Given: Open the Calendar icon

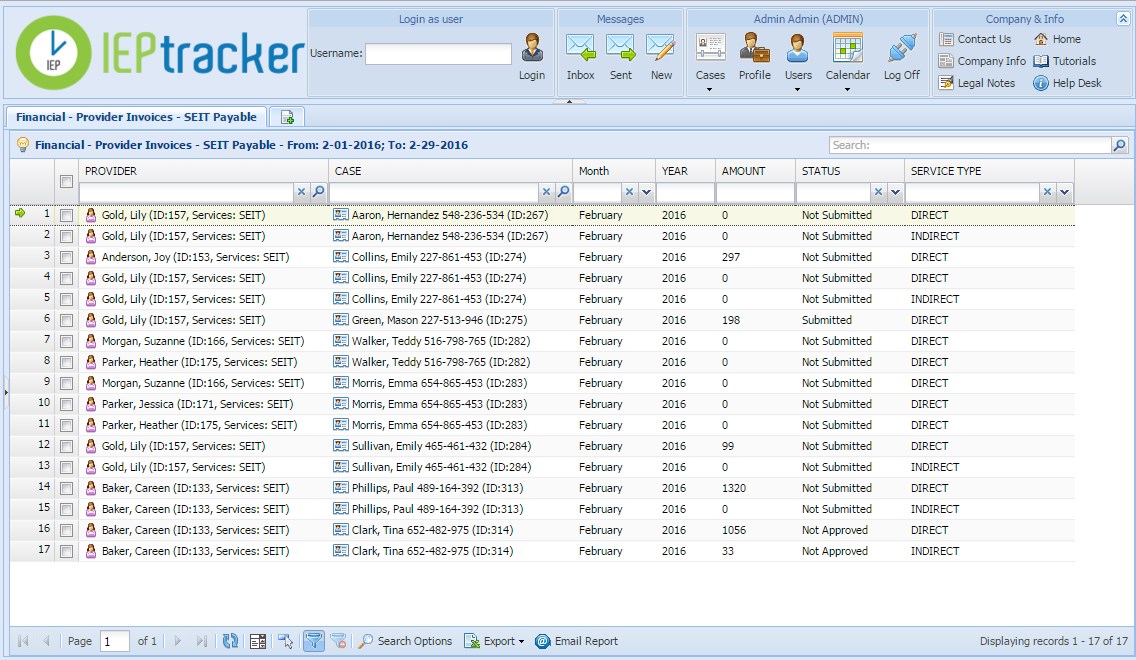Looking at the screenshot, I should 848,48.
